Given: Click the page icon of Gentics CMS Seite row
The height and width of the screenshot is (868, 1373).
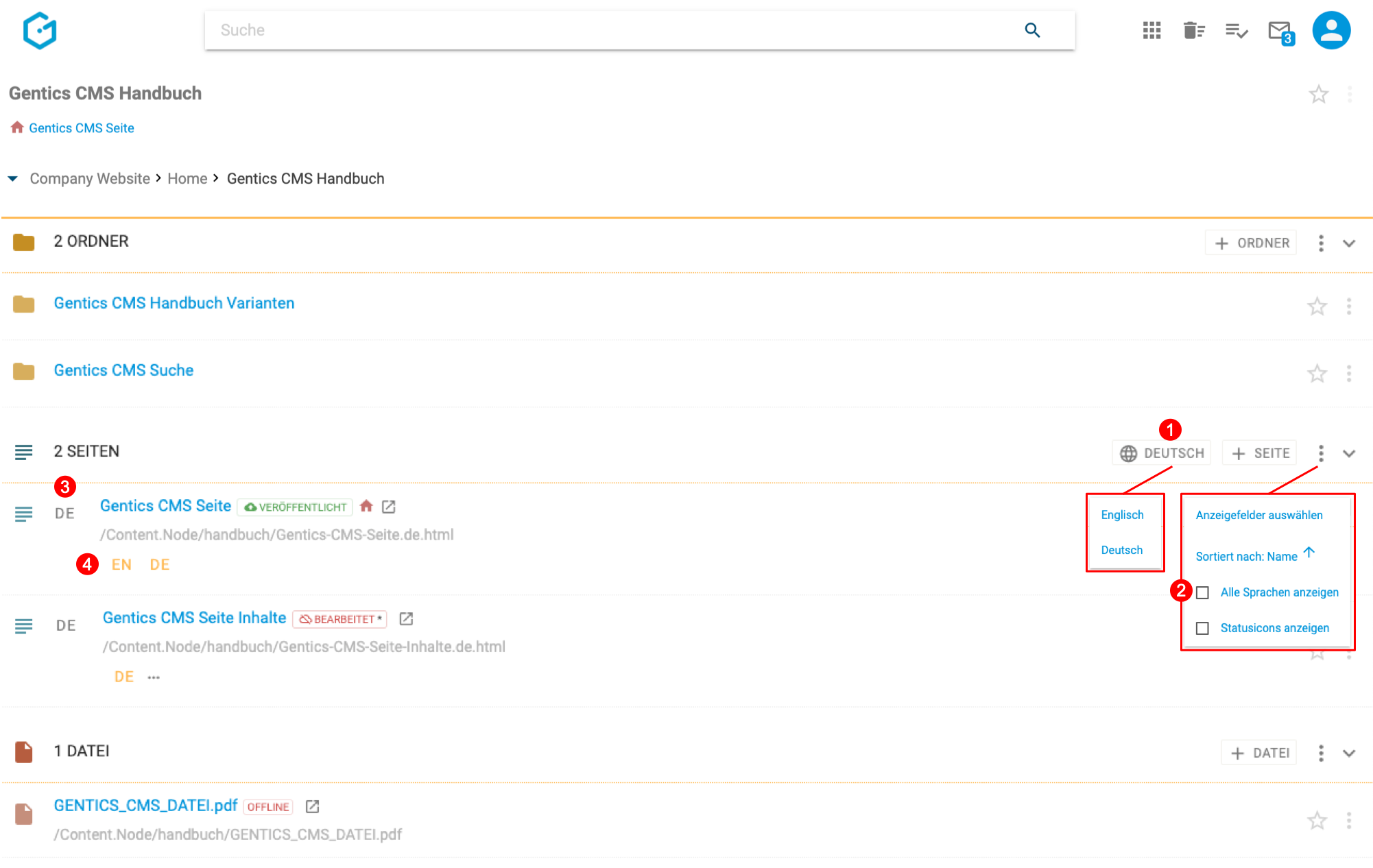Looking at the screenshot, I should [24, 514].
